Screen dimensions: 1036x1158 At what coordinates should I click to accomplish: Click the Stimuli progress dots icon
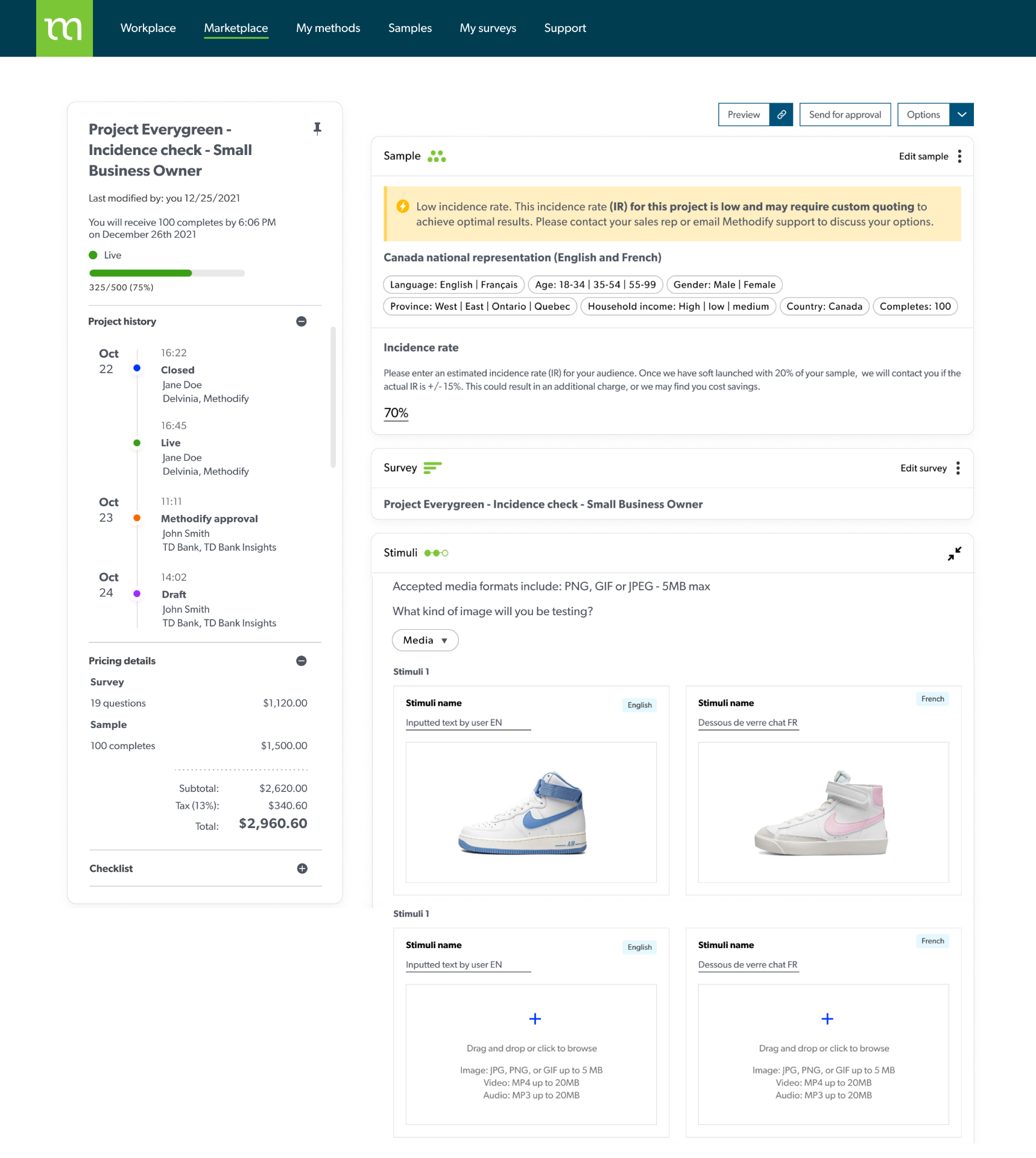[437, 553]
